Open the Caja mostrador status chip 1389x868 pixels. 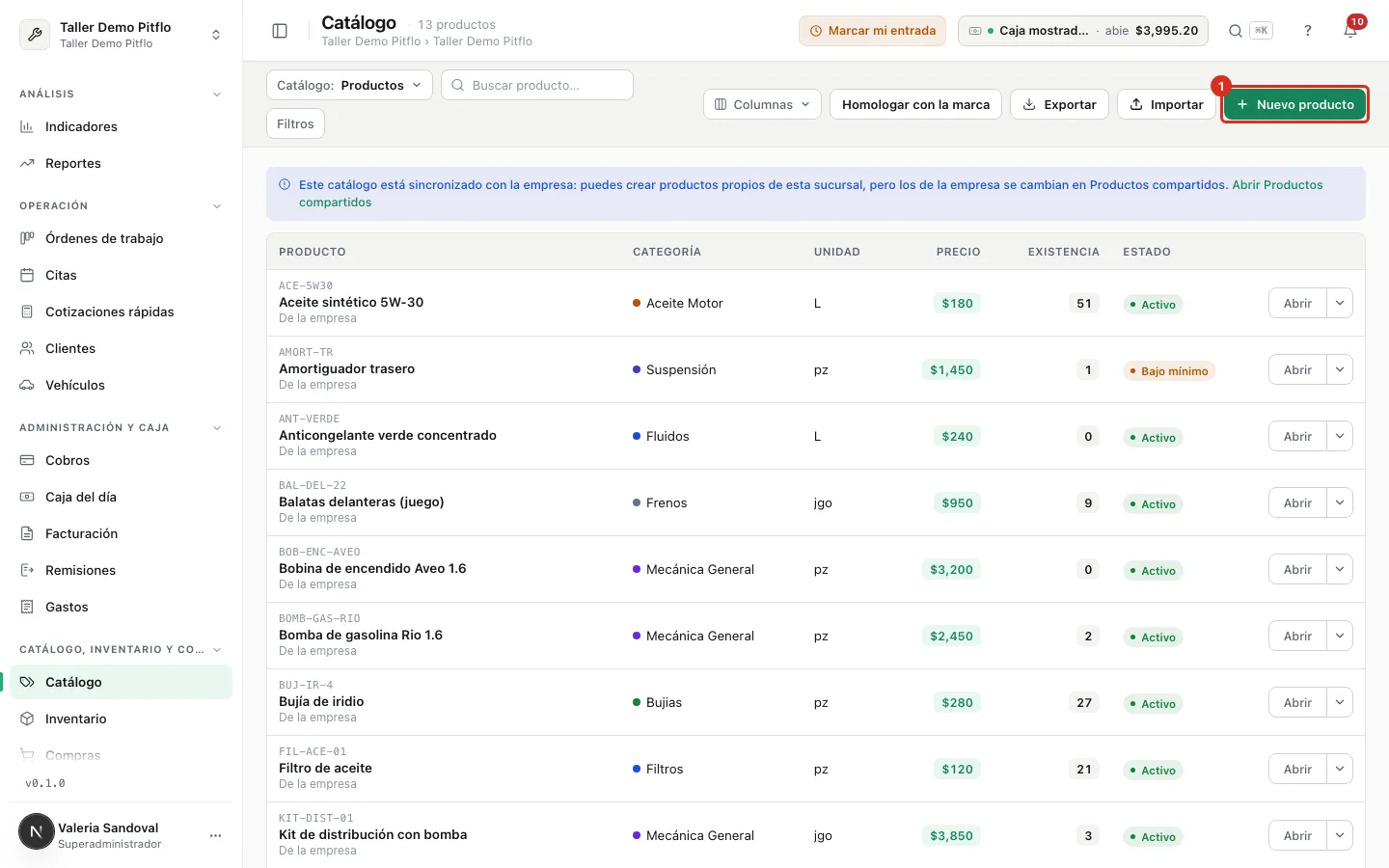[1083, 31]
